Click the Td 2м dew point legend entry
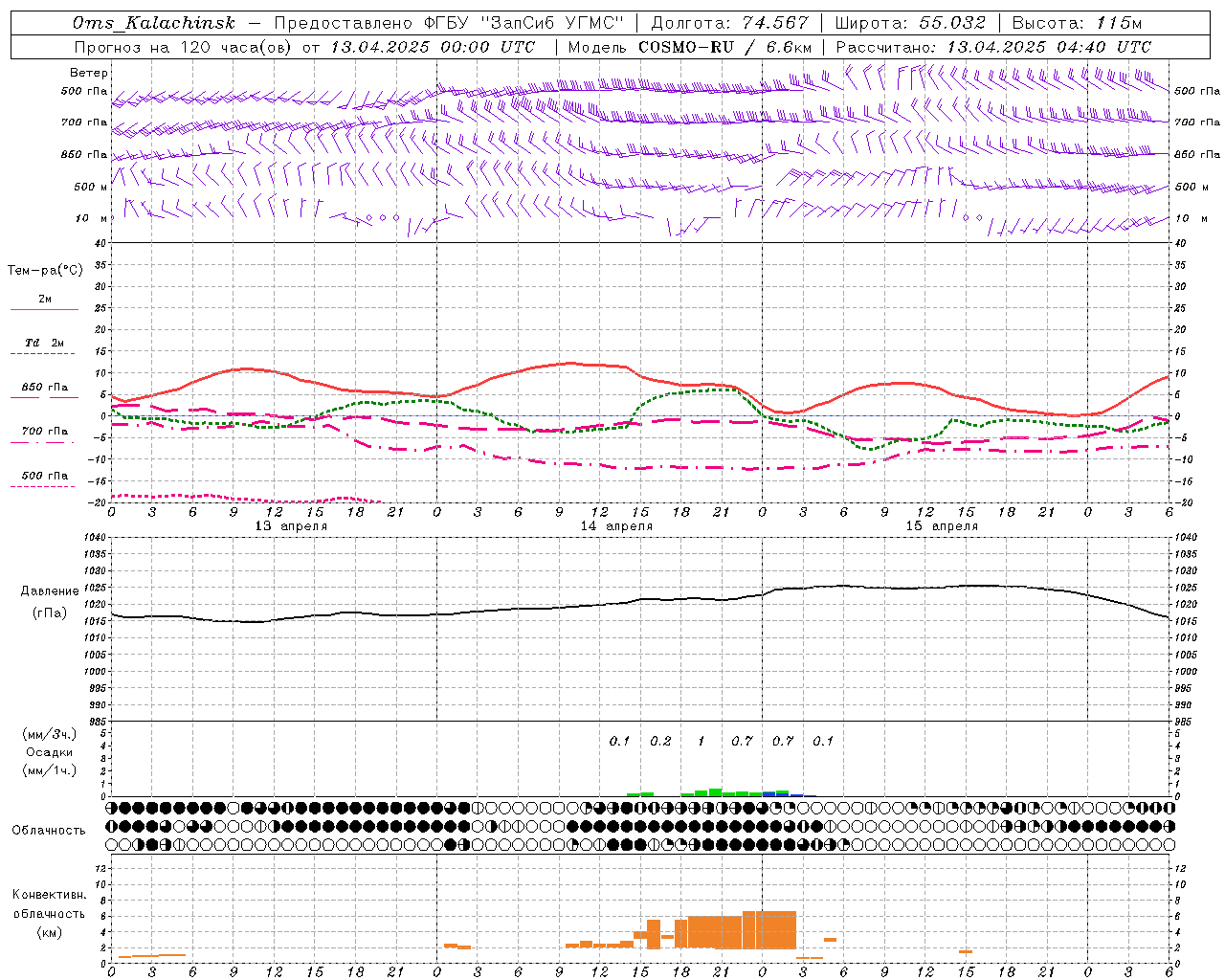The width and height of the screenshot is (1225, 980). tap(44, 343)
